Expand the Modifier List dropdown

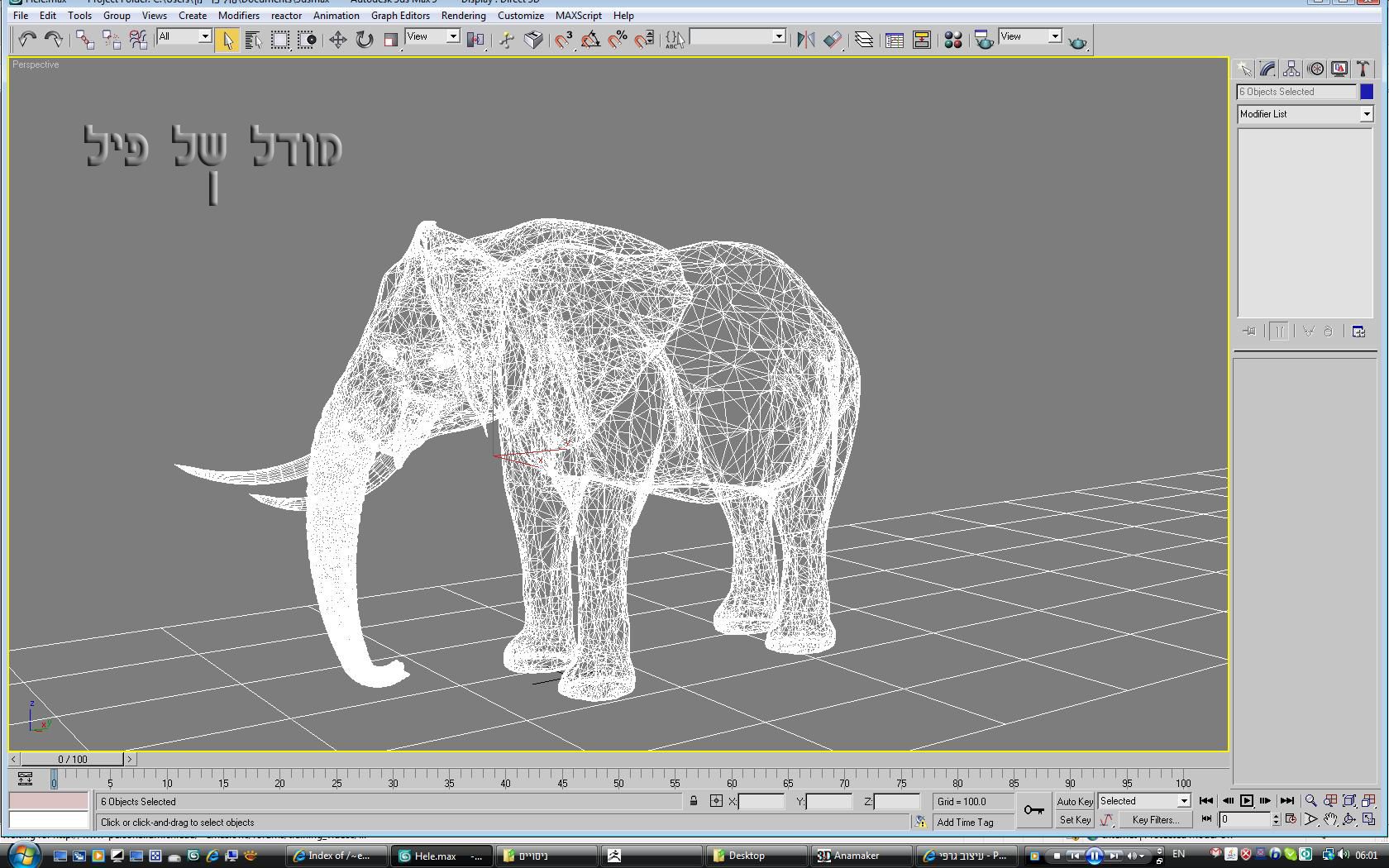point(1366,114)
